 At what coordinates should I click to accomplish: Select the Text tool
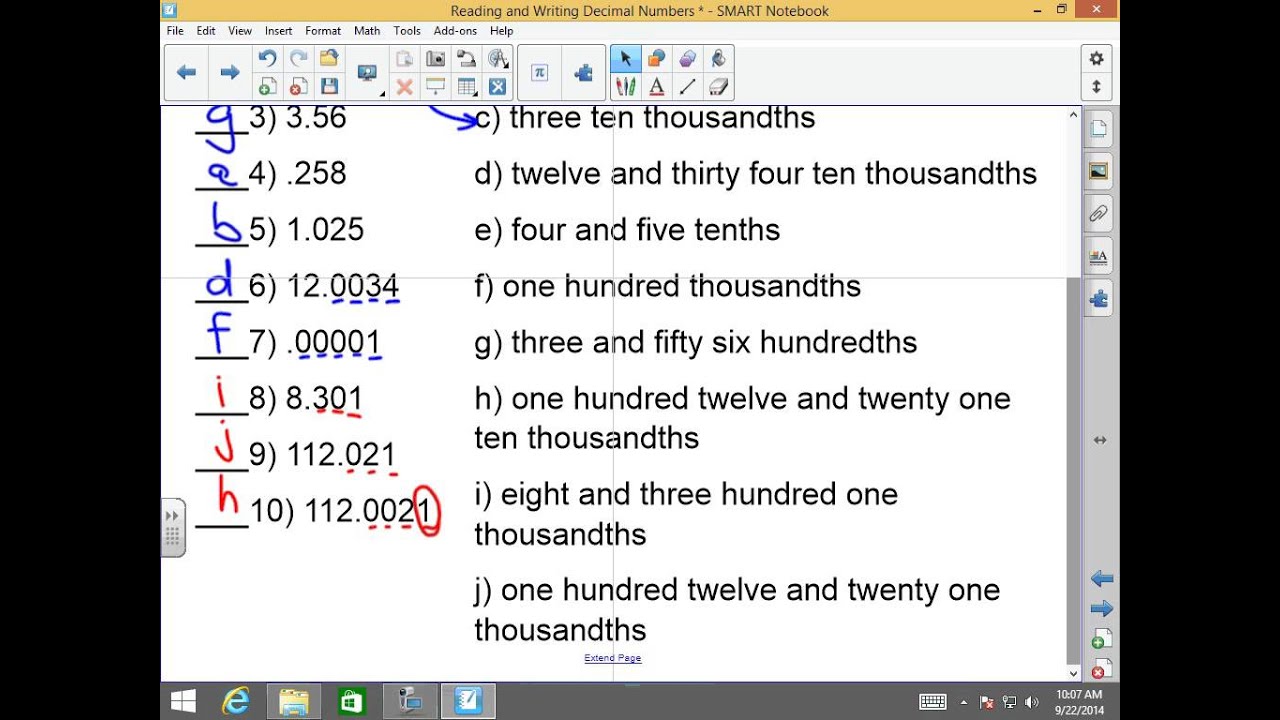pyautogui.click(x=656, y=87)
